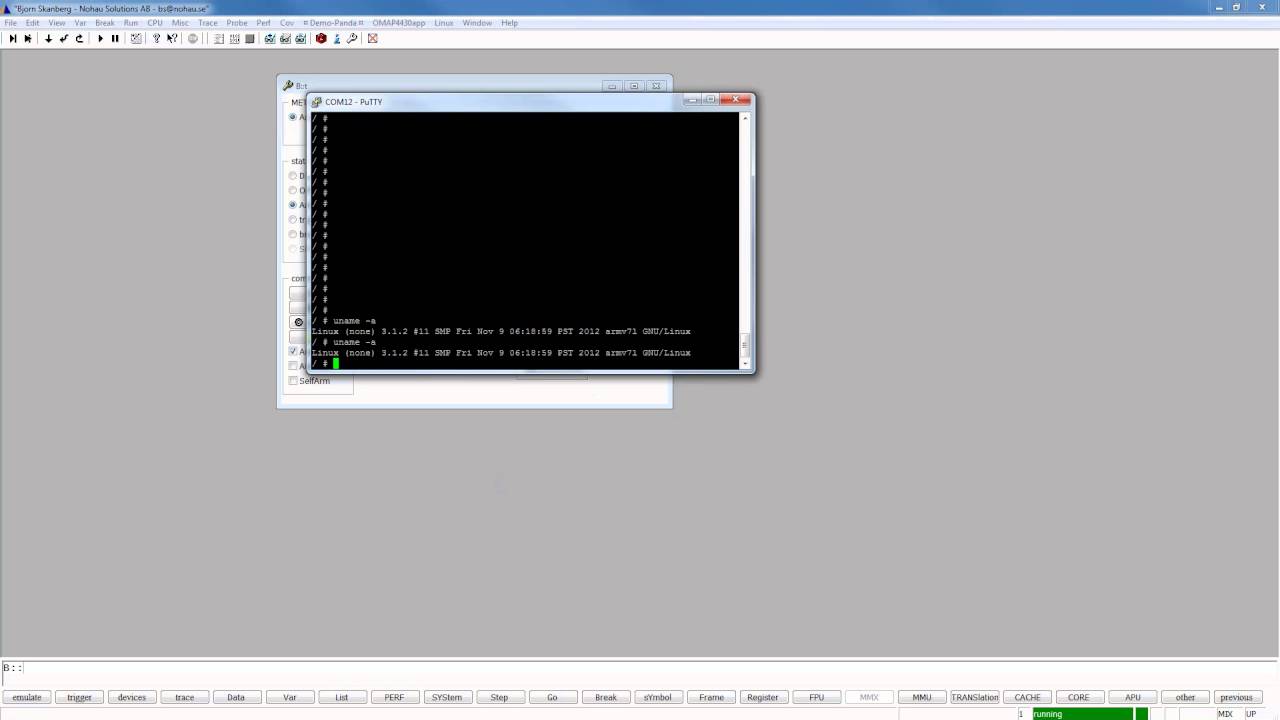Select the second radio in the state group

coord(293,190)
